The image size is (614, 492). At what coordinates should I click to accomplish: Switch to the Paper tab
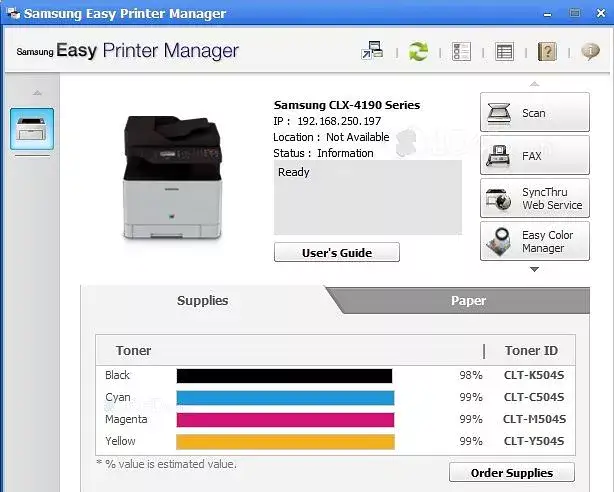click(468, 300)
